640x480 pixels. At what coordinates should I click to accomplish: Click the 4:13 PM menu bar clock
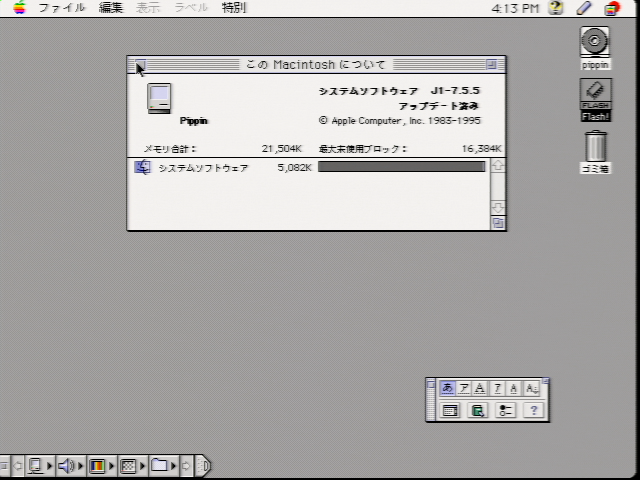click(x=516, y=8)
